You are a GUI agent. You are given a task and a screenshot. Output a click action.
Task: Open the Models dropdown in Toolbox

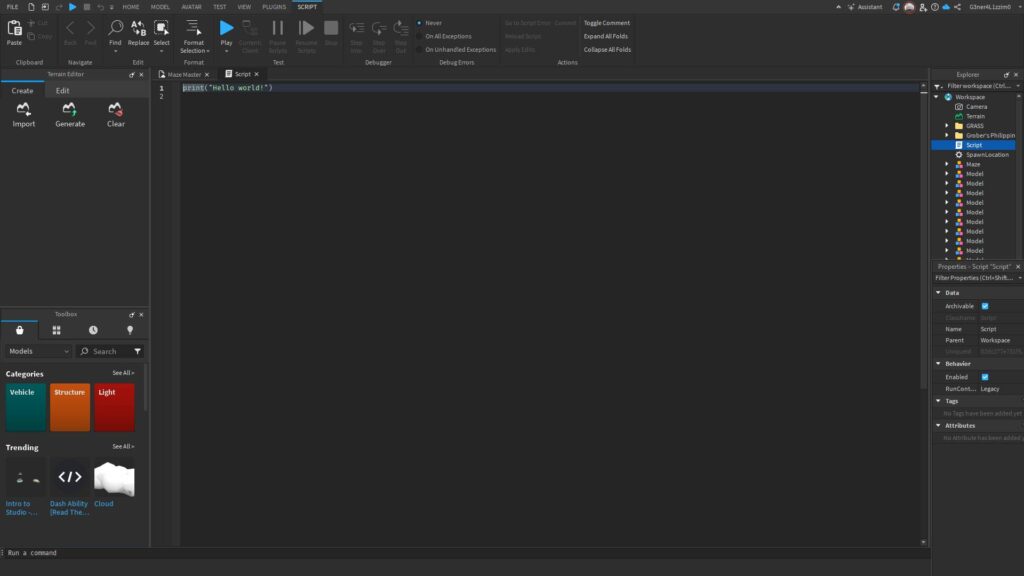[x=37, y=351]
